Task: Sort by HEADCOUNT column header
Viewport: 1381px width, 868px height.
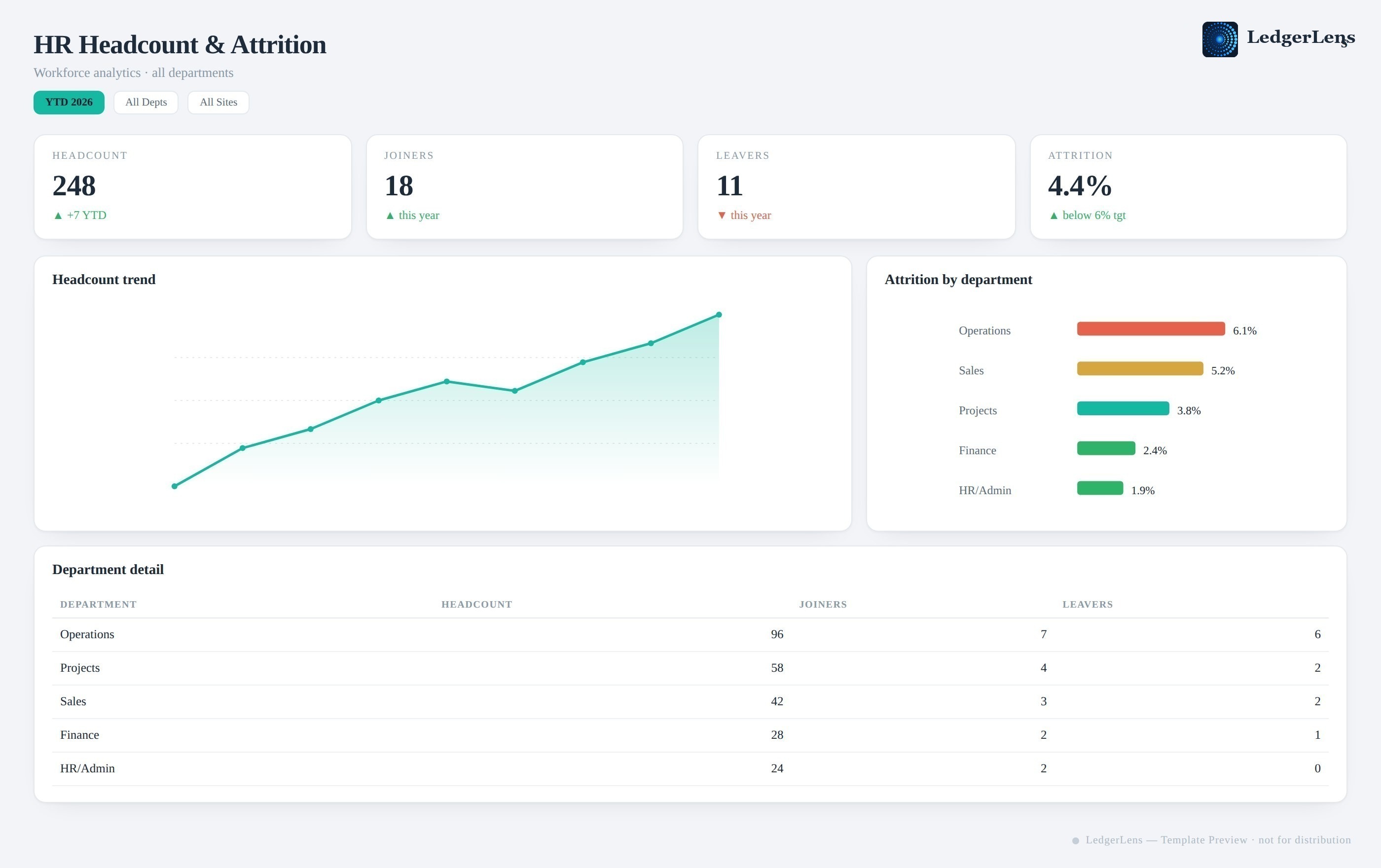Action: [x=476, y=604]
